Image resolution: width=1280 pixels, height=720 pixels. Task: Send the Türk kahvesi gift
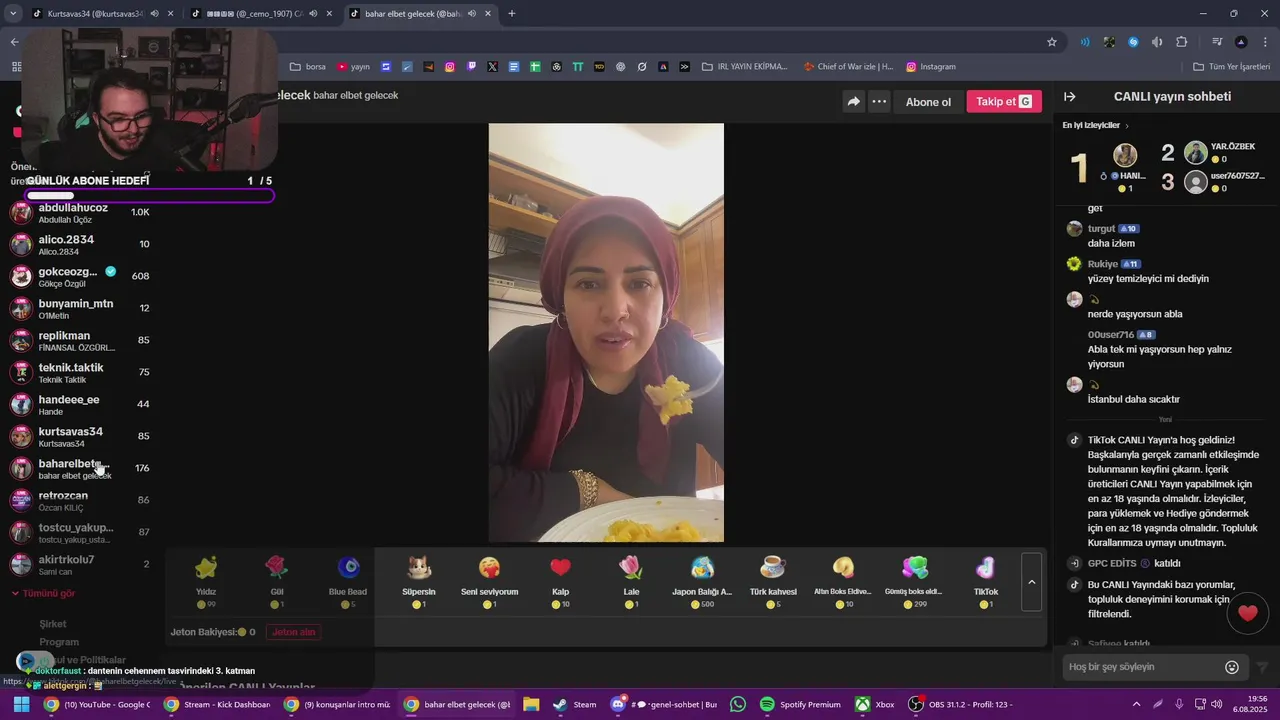pyautogui.click(x=773, y=581)
